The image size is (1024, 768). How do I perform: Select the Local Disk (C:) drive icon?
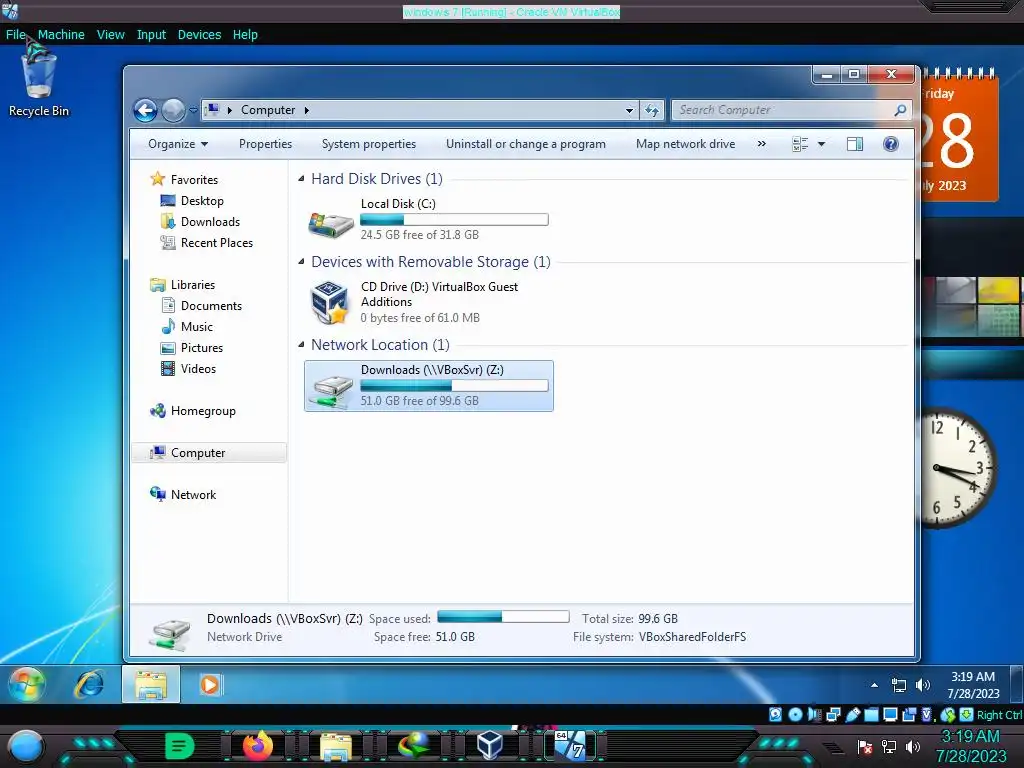[x=330, y=224]
